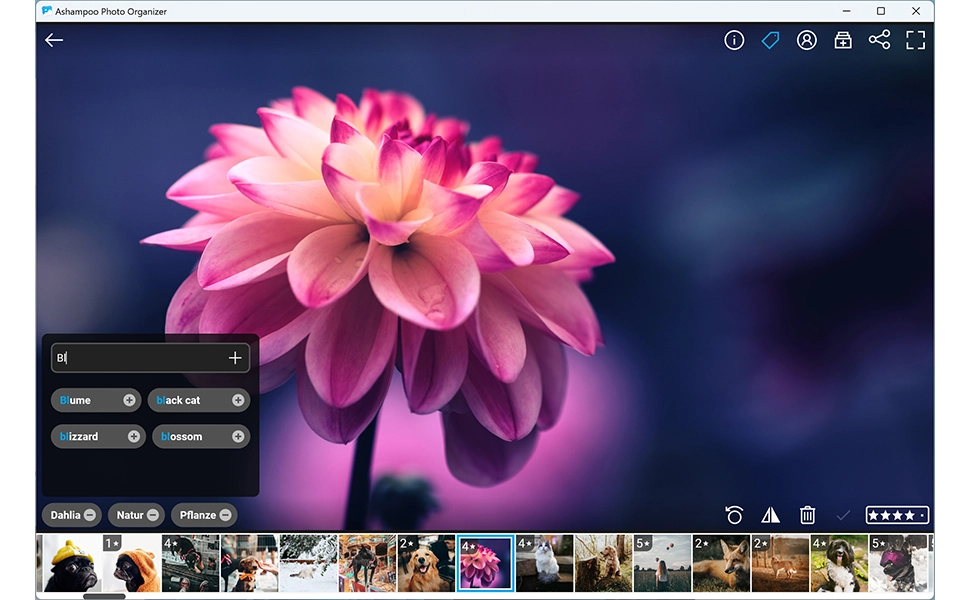Select the white cat thumbnail
This screenshot has height=600, width=970.
[544, 561]
